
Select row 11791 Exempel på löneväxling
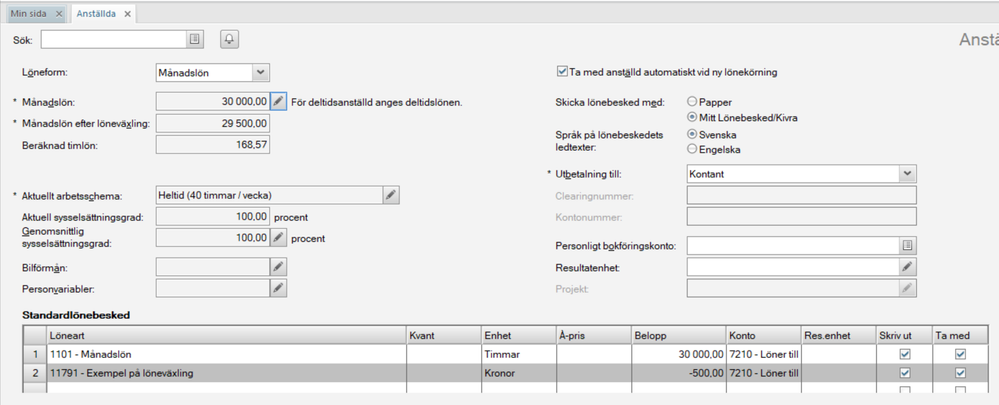coord(200,373)
